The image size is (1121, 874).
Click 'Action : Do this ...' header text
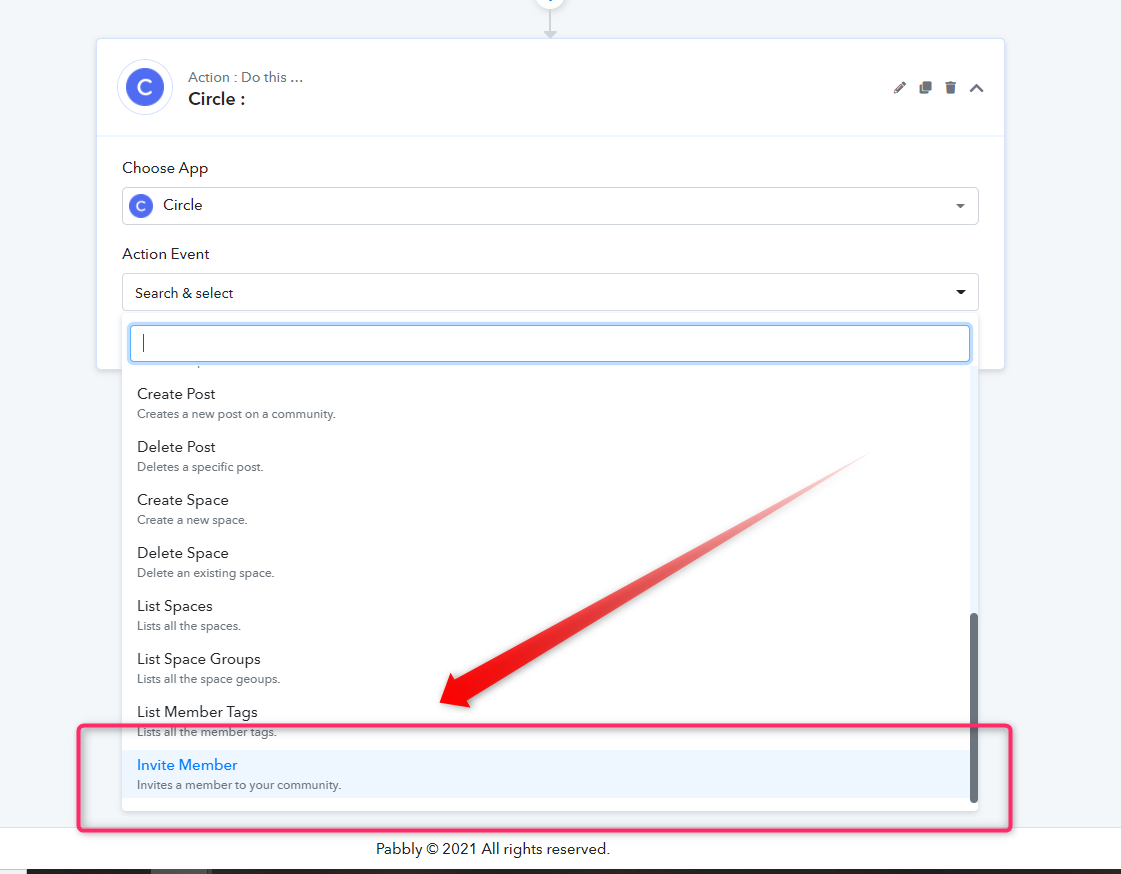pos(245,77)
